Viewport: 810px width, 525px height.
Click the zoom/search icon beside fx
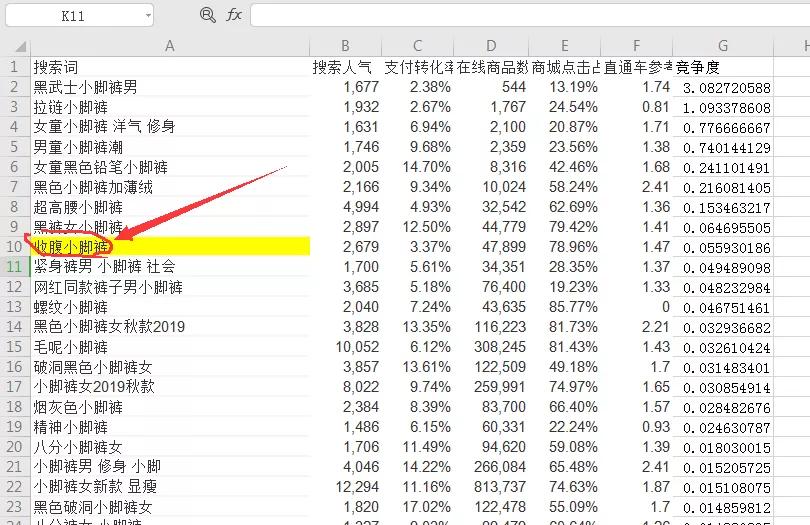point(208,14)
